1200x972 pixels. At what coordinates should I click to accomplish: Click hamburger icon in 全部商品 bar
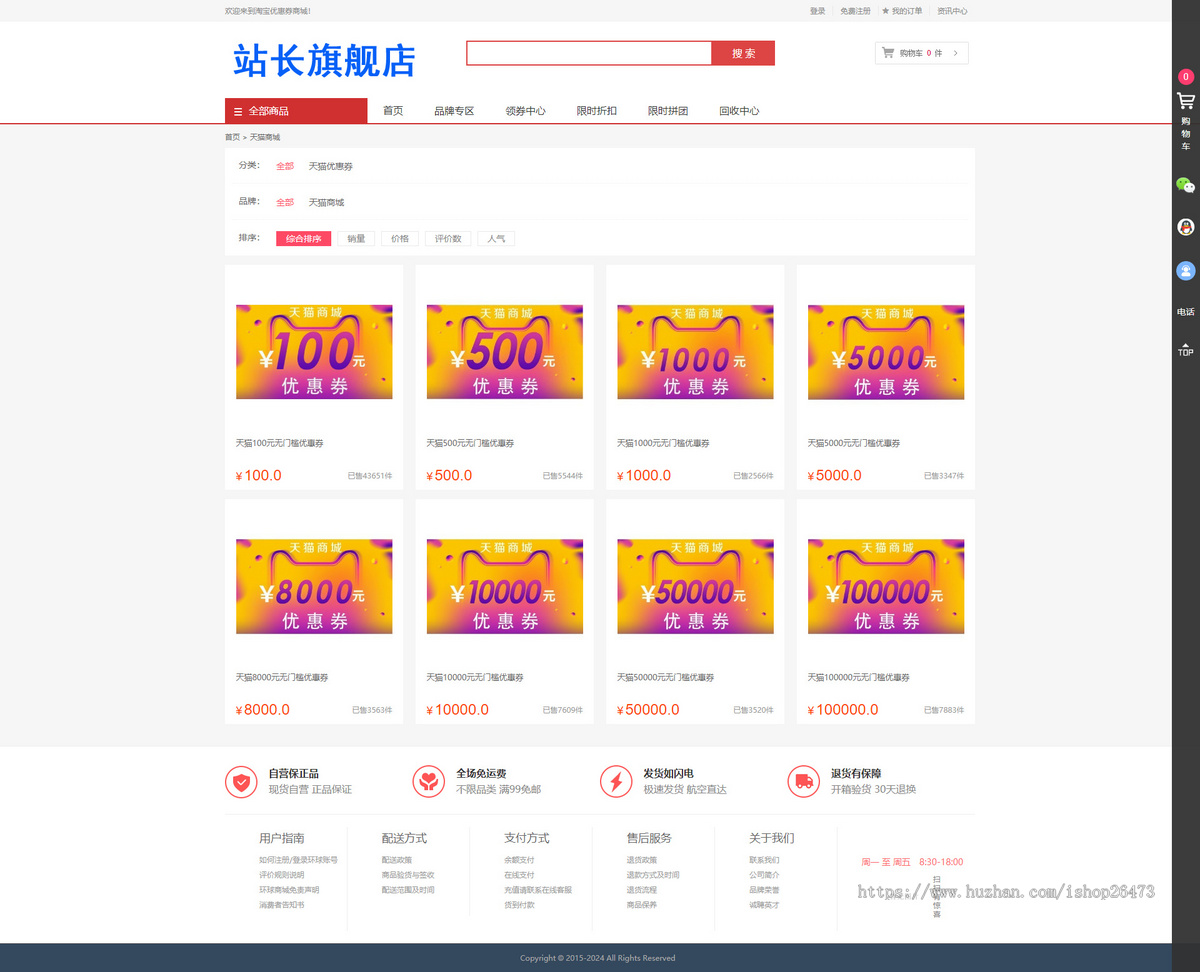point(238,111)
